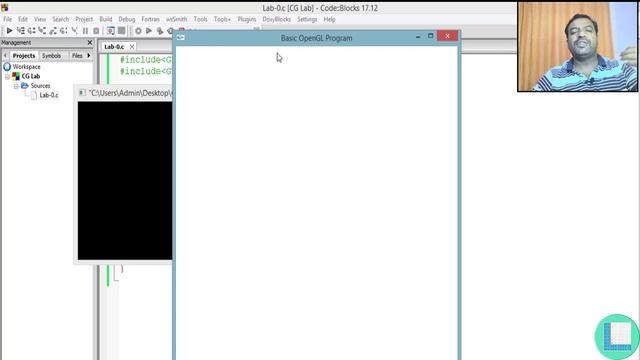Click the console window path title
This screenshot has height=360, width=640.
130,93
